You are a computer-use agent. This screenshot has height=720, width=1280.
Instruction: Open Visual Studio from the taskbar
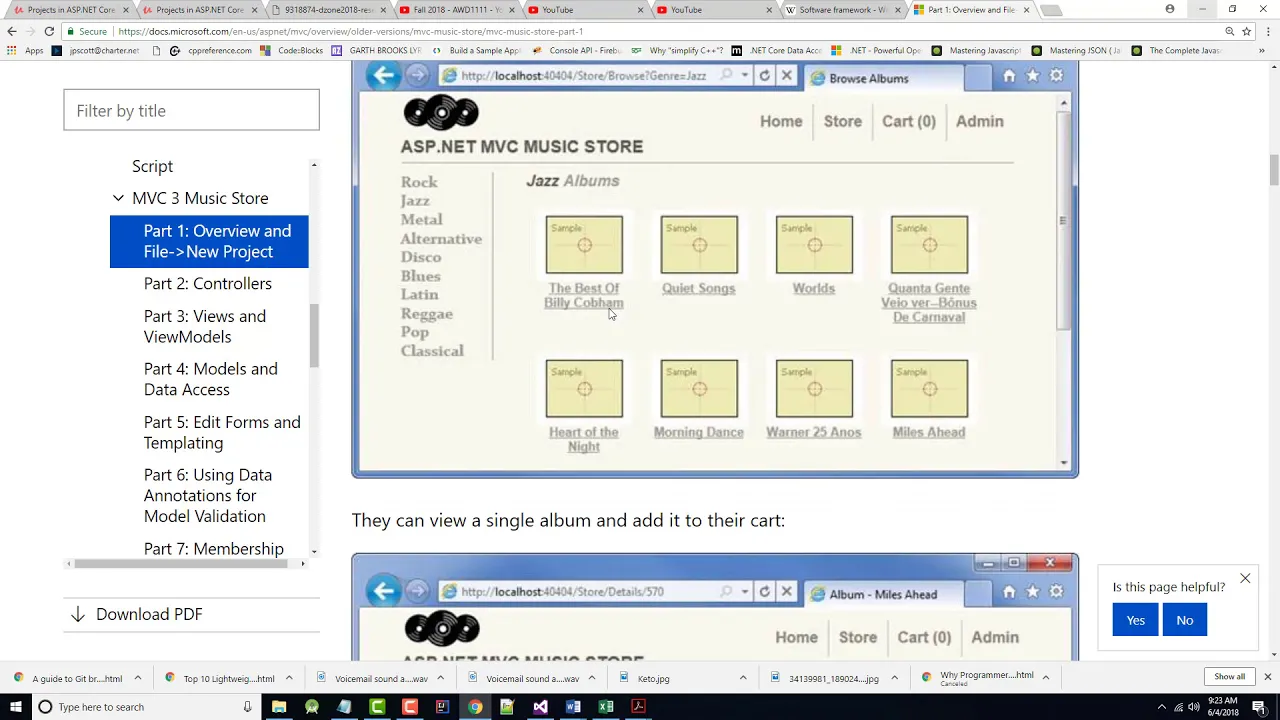[x=540, y=707]
